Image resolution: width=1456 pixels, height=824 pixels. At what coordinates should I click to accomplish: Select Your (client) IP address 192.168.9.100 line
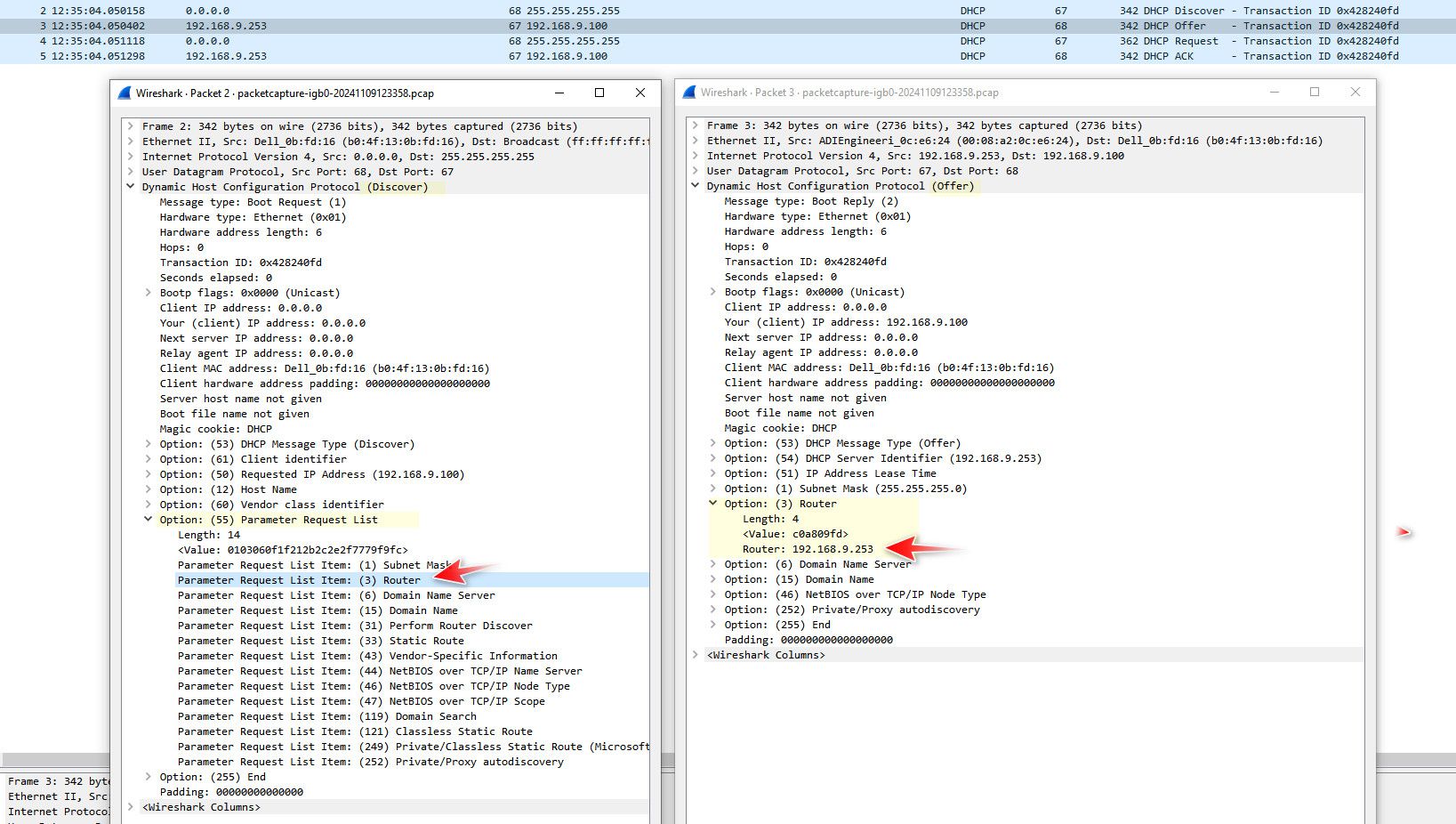tap(846, 322)
